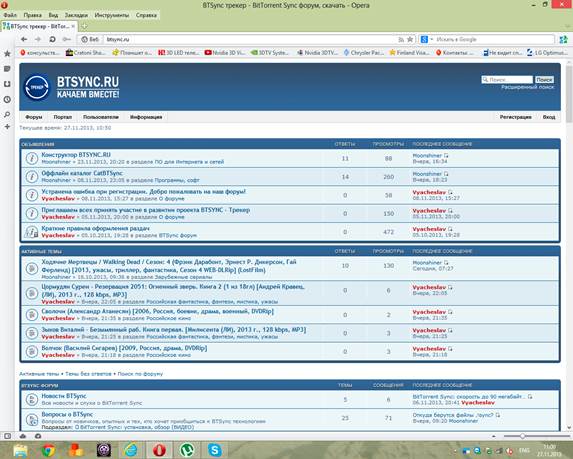Viewport: 573px width, 459px height.
Task: Open search engine dropdown in Google field
Action: pos(432,39)
